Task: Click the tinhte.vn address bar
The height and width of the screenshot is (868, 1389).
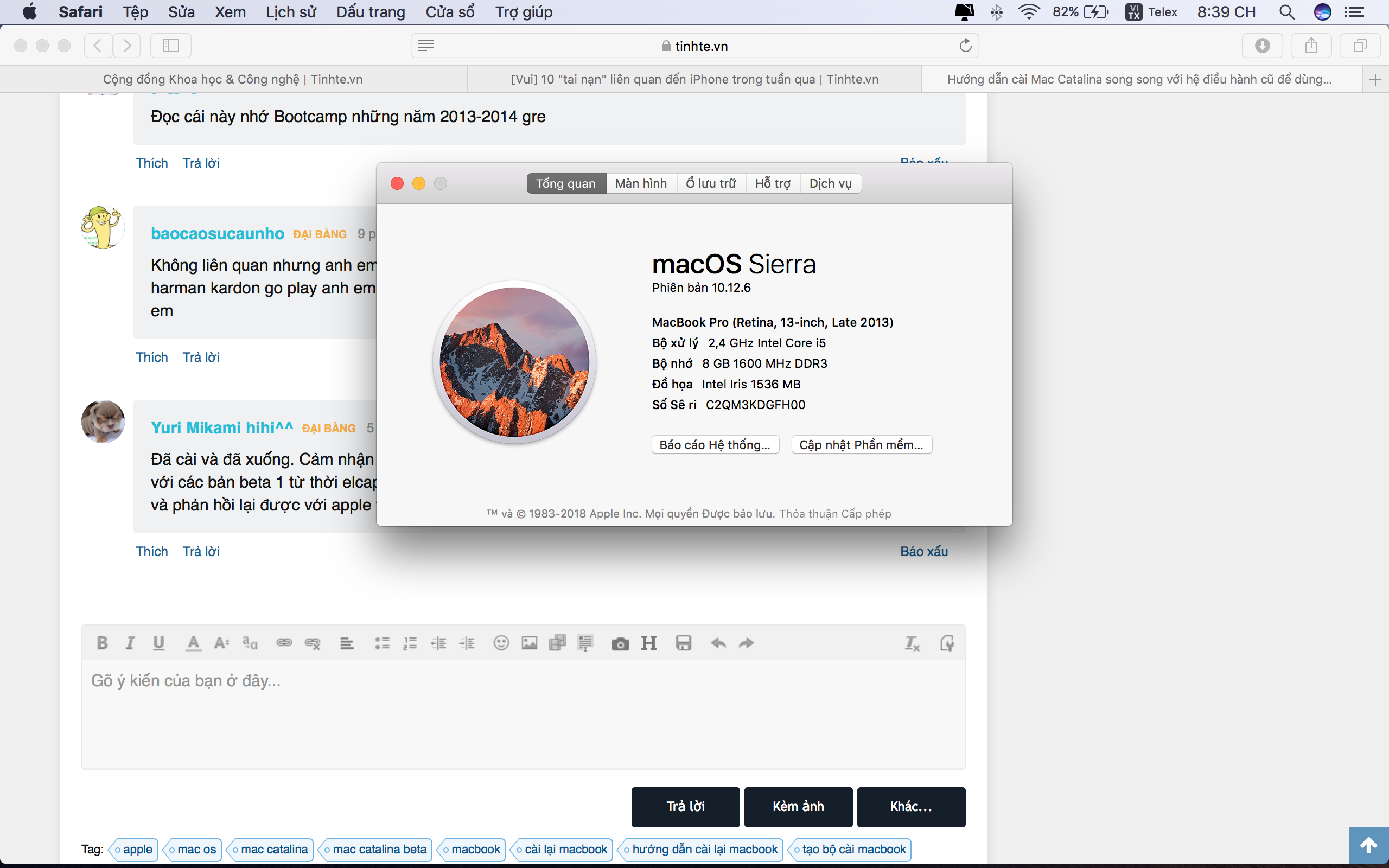Action: 694,46
